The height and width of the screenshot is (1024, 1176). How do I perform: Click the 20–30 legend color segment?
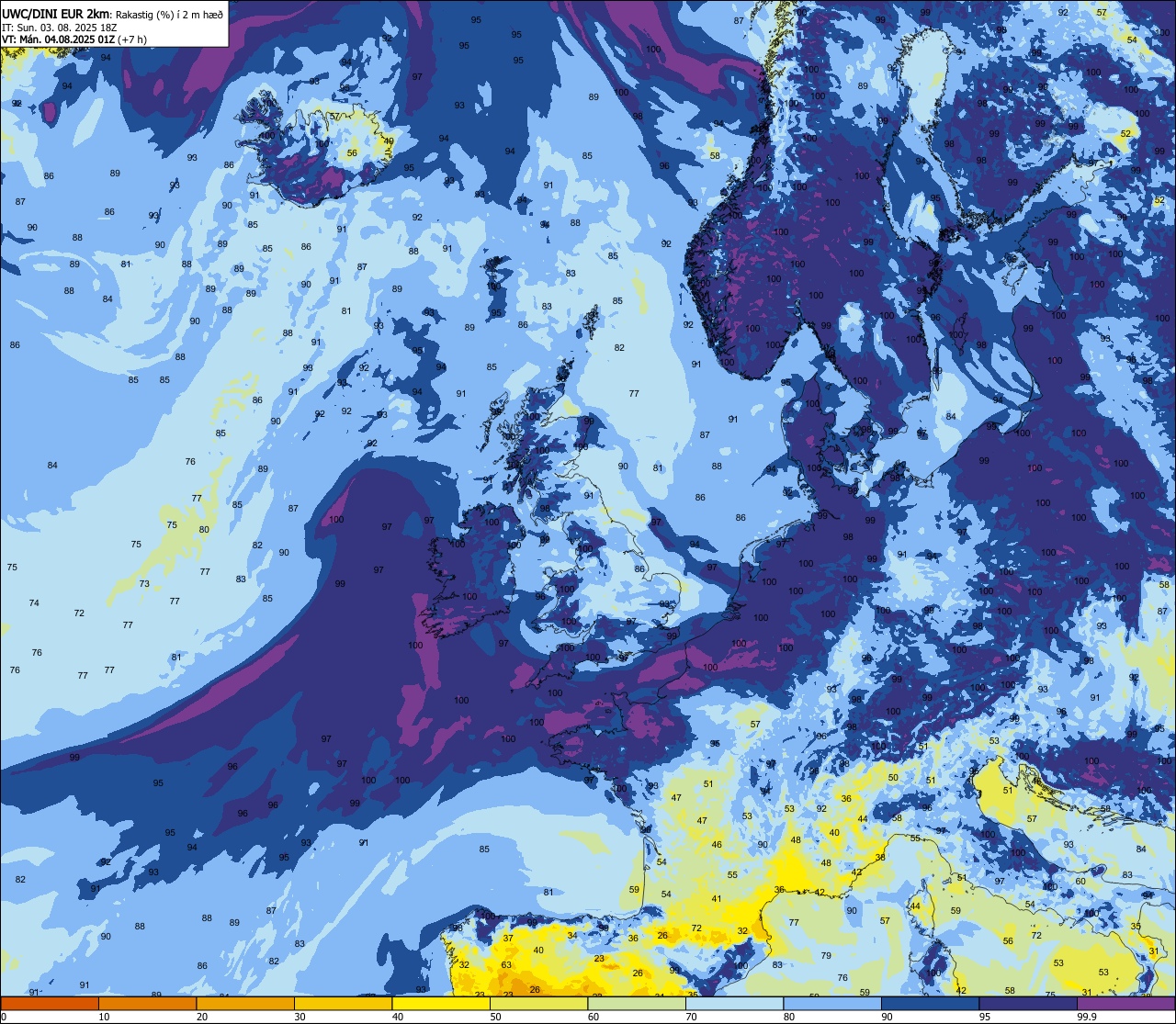pos(245,1003)
